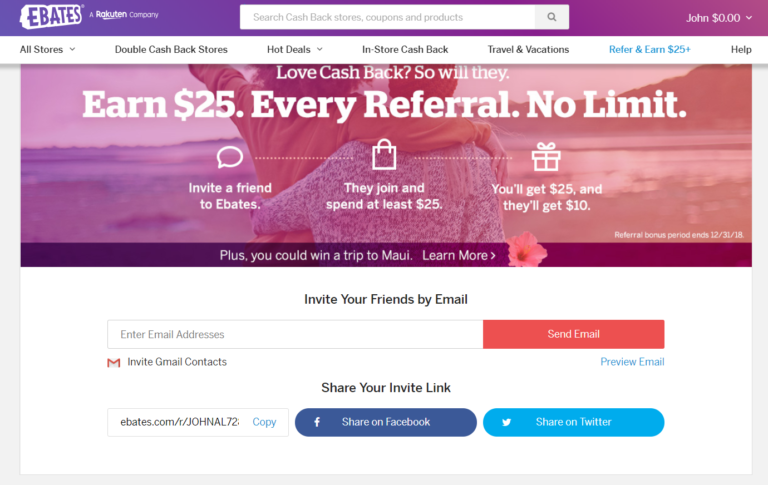Copy the invite link
Viewport: 768px width, 485px height.
[264, 422]
